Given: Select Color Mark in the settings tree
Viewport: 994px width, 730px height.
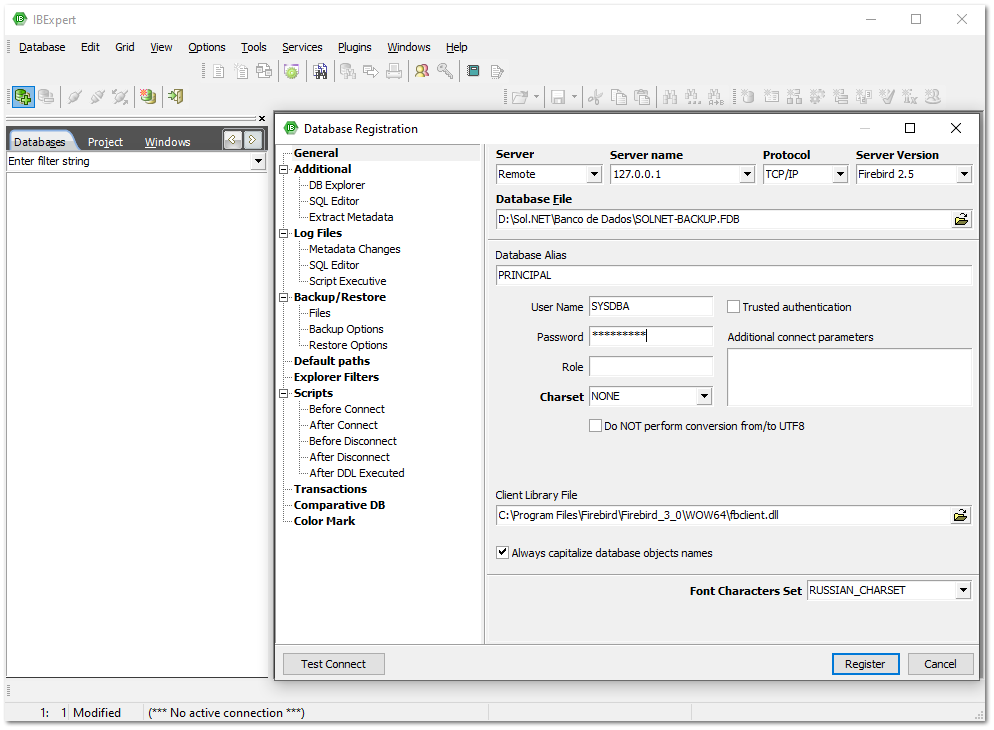Looking at the screenshot, I should click(325, 521).
